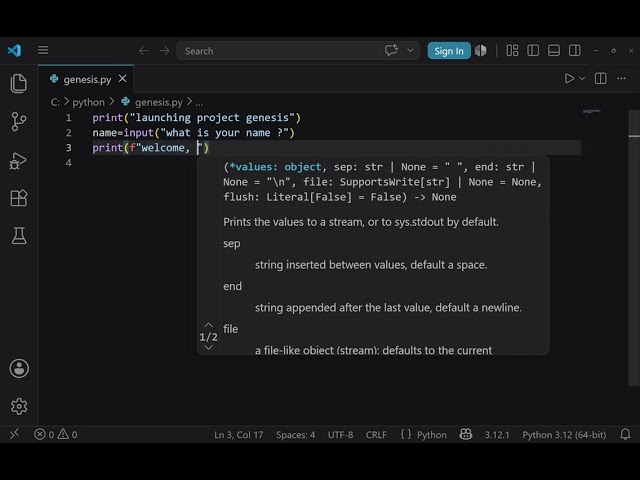Open Customize Layout icon
640x480 pixels.
point(512,50)
